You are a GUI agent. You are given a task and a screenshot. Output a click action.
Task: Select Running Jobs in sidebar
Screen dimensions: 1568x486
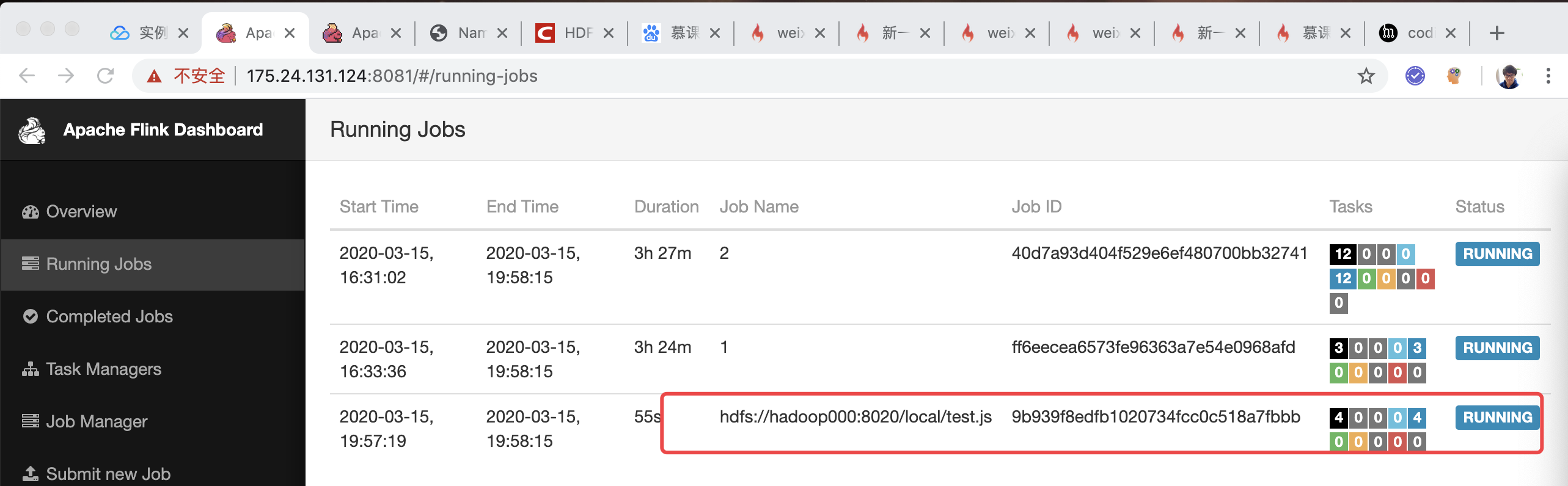coord(153,264)
